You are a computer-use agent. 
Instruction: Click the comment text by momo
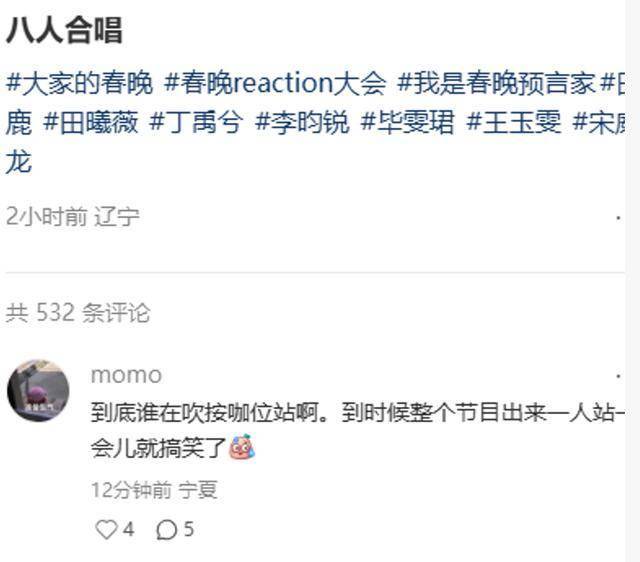[x=358, y=430]
